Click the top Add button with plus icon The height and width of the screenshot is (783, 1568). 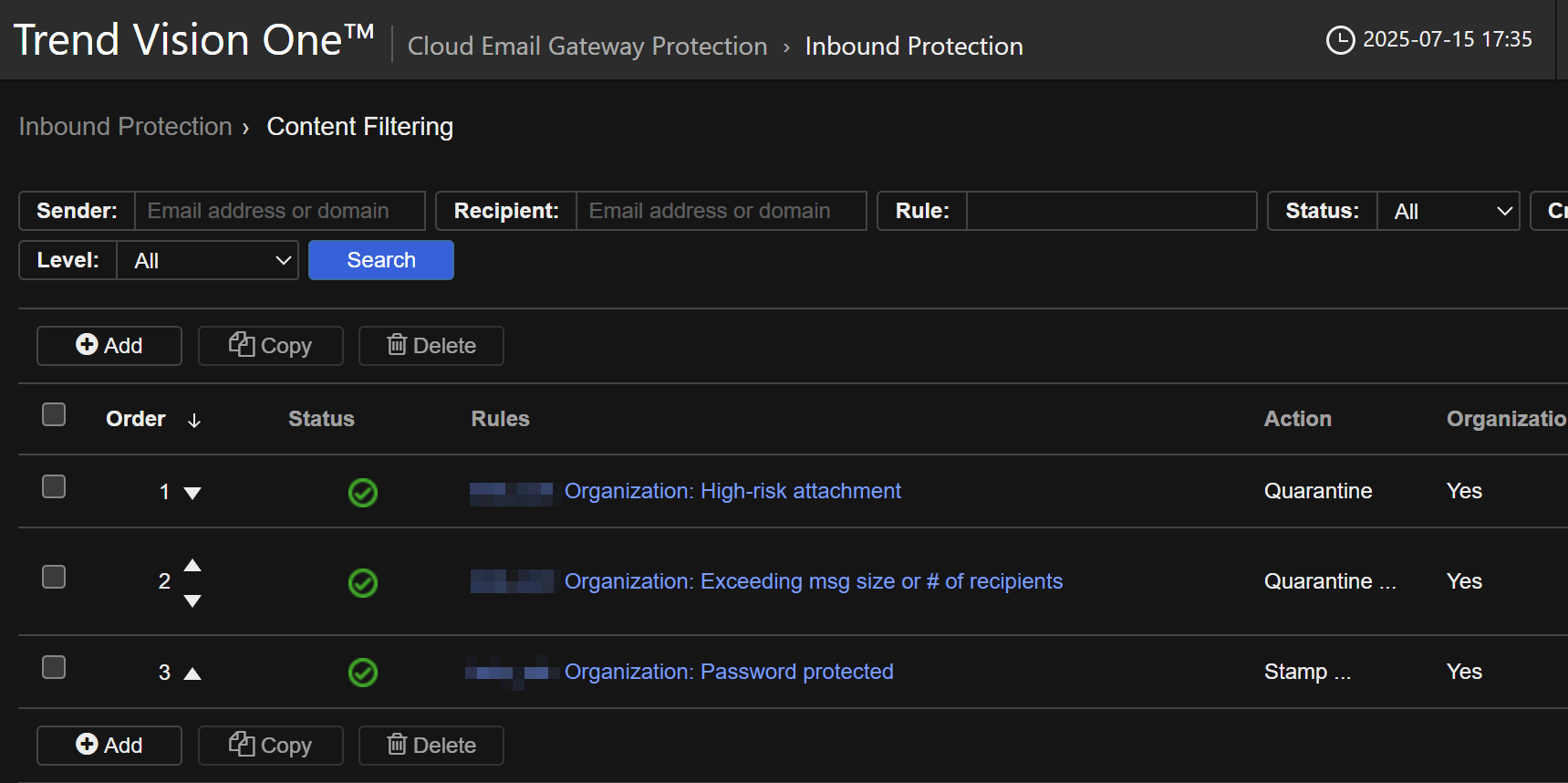[x=109, y=346]
